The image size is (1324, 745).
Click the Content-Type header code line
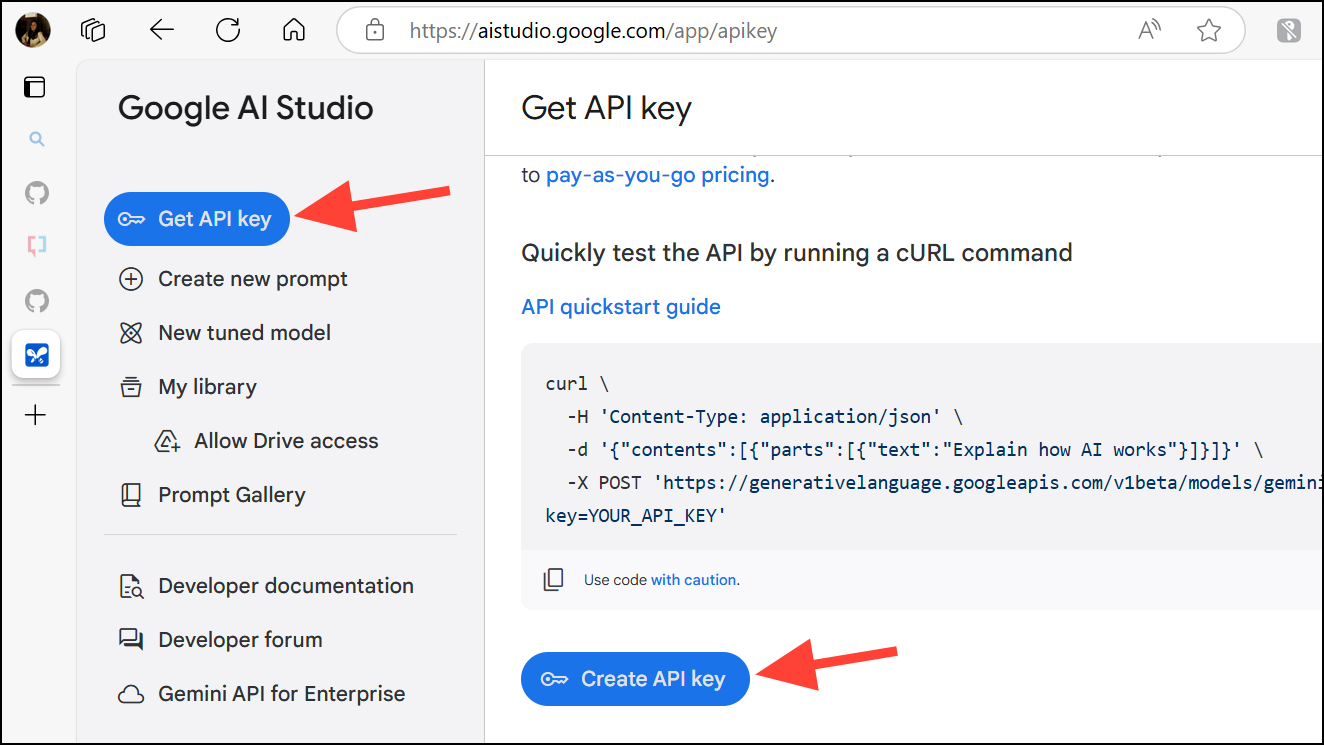765,417
